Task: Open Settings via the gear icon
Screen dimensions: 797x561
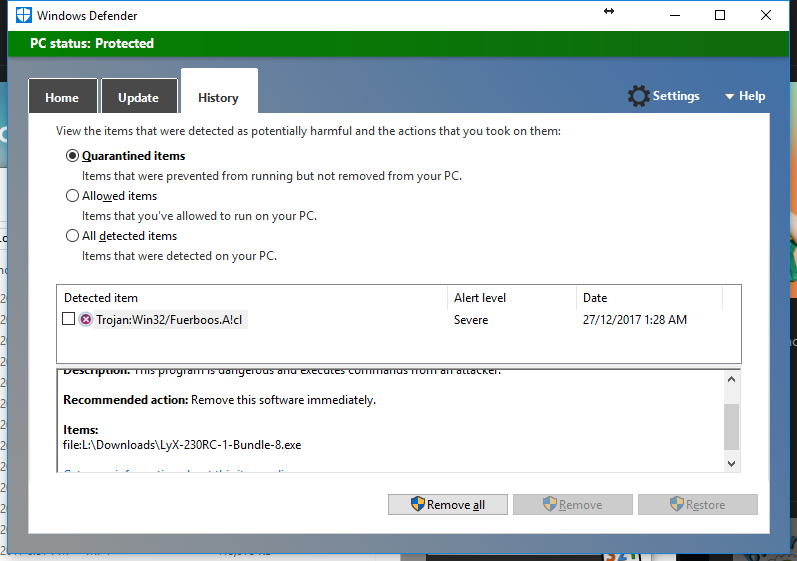Action: coord(638,96)
